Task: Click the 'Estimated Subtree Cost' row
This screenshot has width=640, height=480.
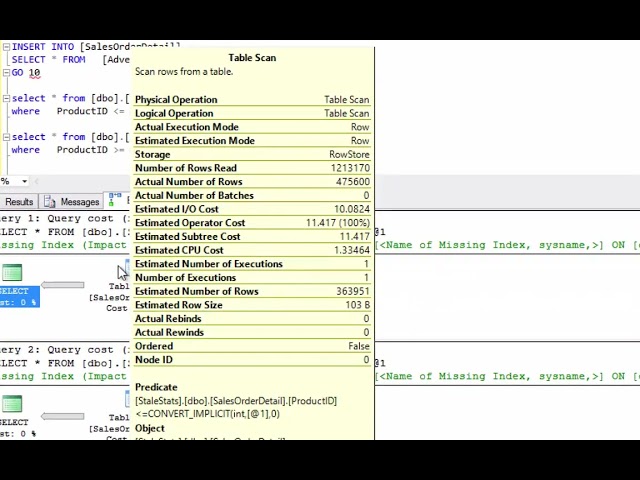Action: [x=252, y=237]
